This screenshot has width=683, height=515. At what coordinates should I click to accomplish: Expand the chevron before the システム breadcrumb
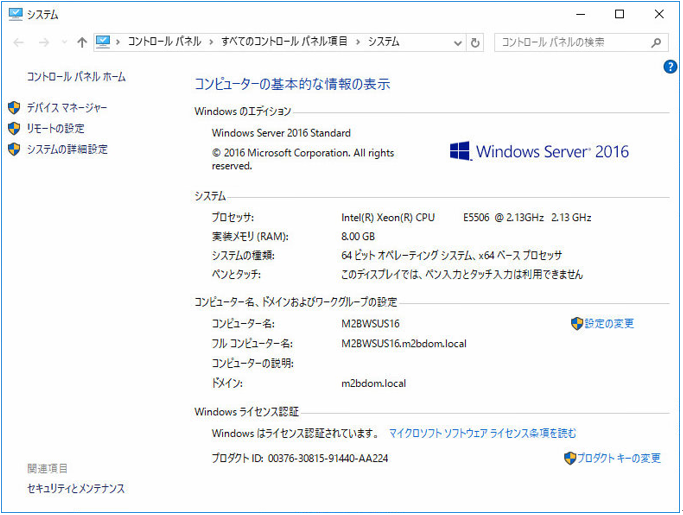pyautogui.click(x=358, y=42)
